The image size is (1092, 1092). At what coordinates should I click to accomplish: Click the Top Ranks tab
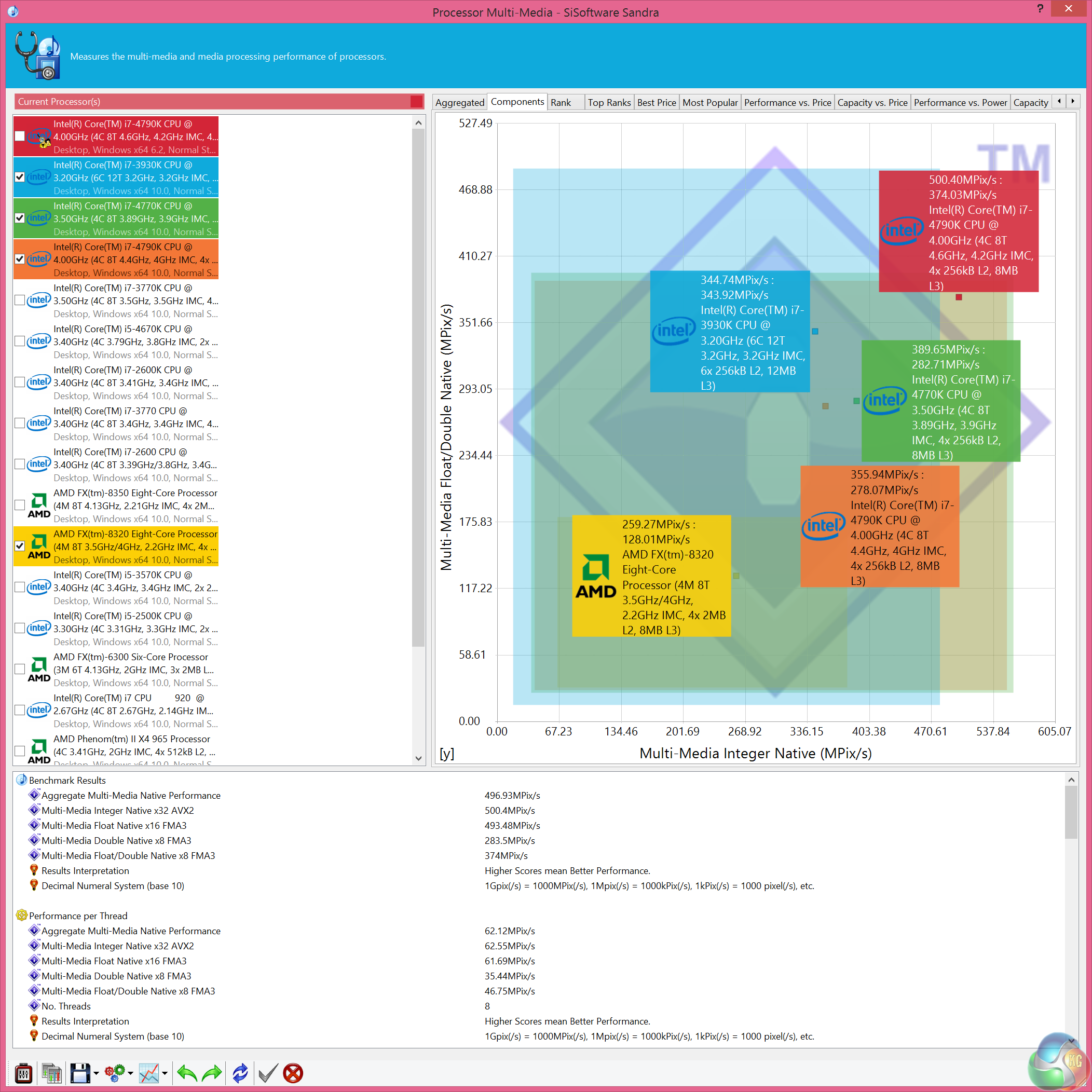click(609, 102)
